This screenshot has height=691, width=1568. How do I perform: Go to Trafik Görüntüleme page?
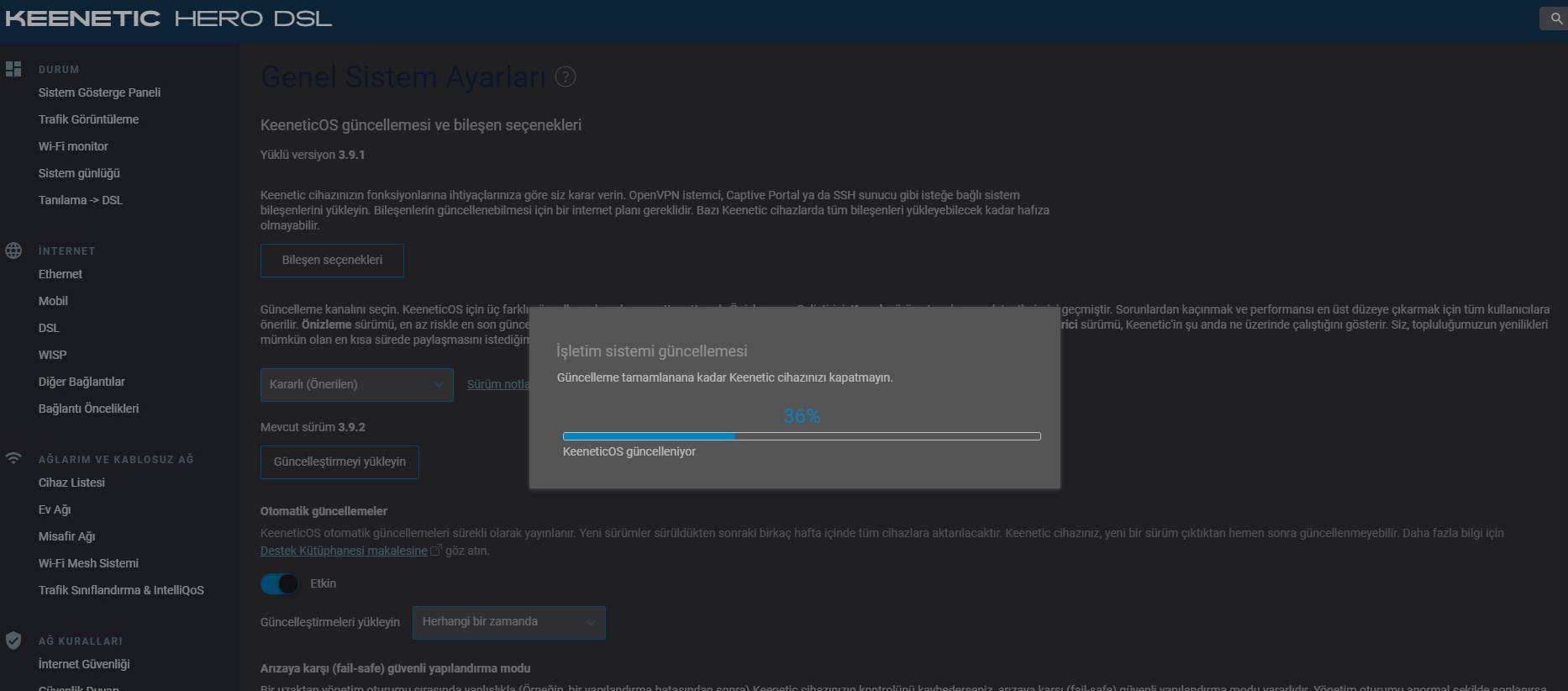pyautogui.click(x=88, y=119)
